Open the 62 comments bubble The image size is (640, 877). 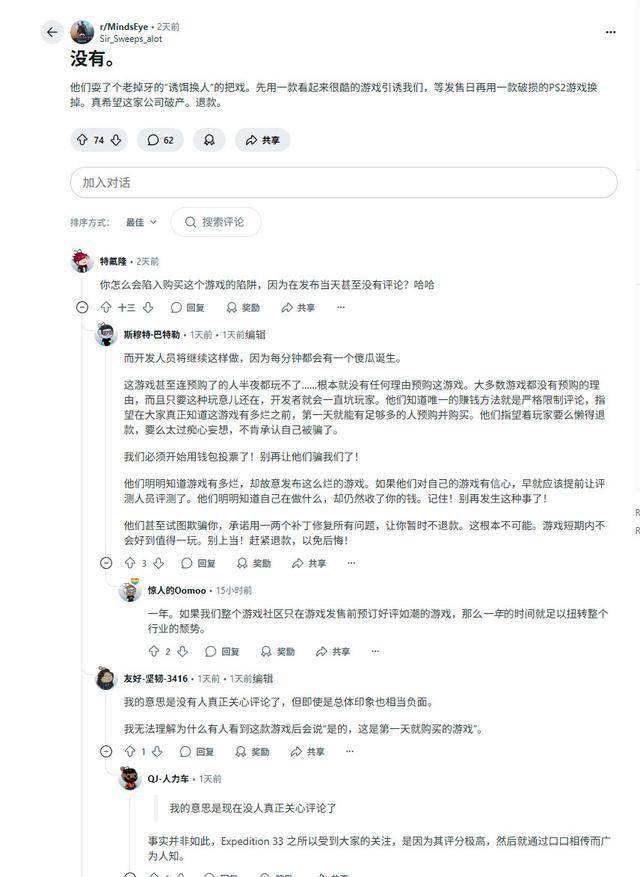tap(160, 140)
